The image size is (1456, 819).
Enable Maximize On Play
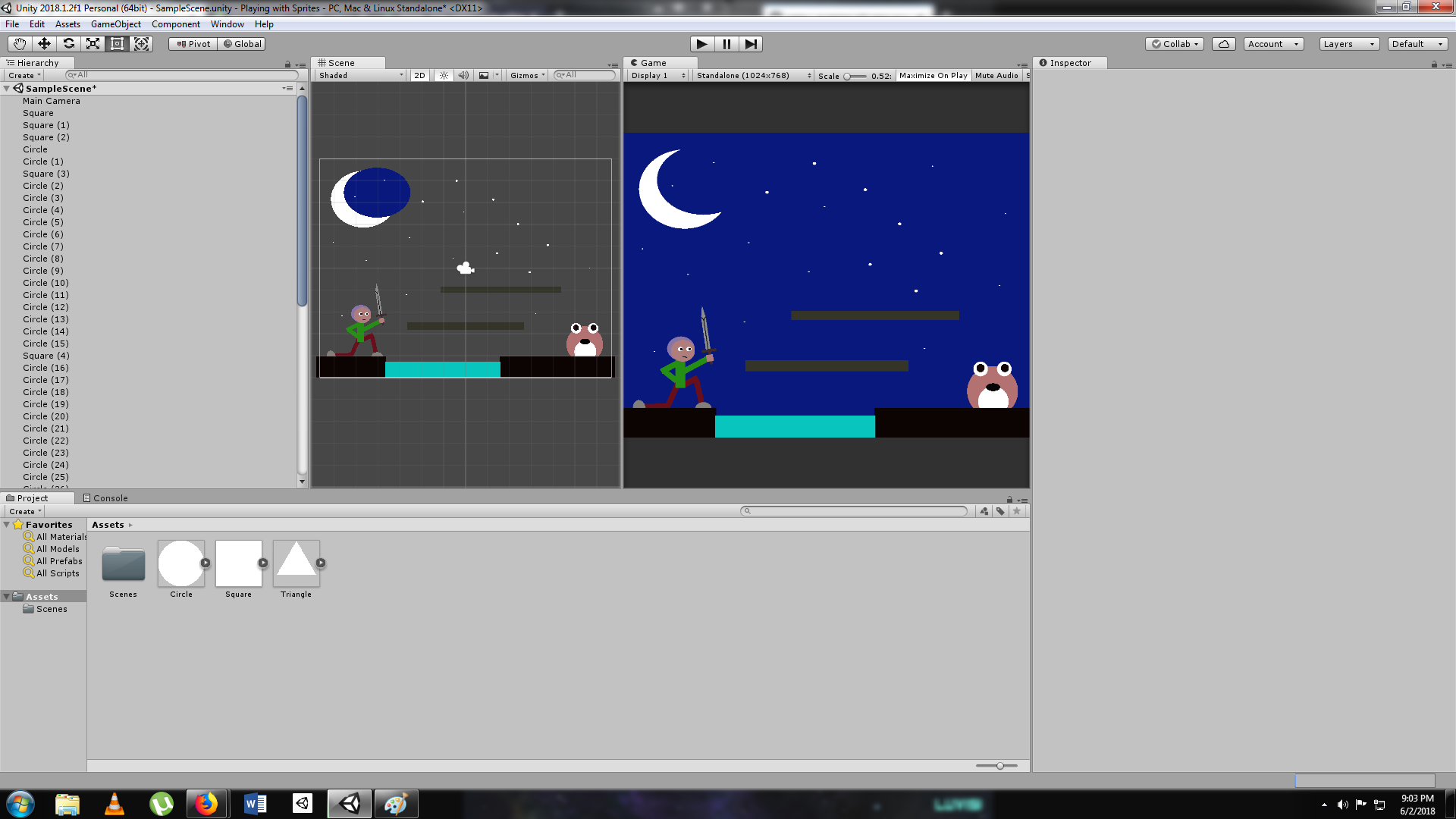pyautogui.click(x=933, y=75)
